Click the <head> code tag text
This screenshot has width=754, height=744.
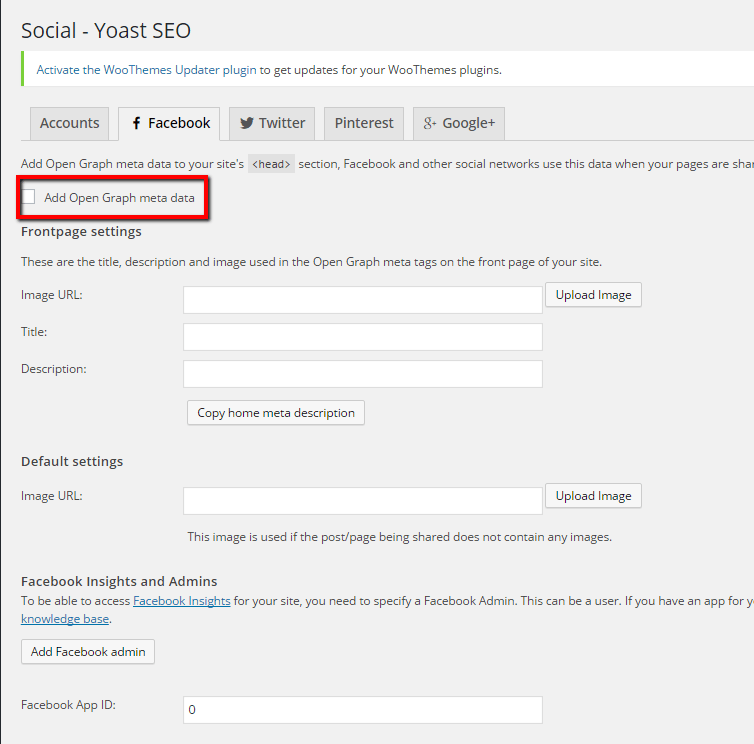click(x=272, y=164)
